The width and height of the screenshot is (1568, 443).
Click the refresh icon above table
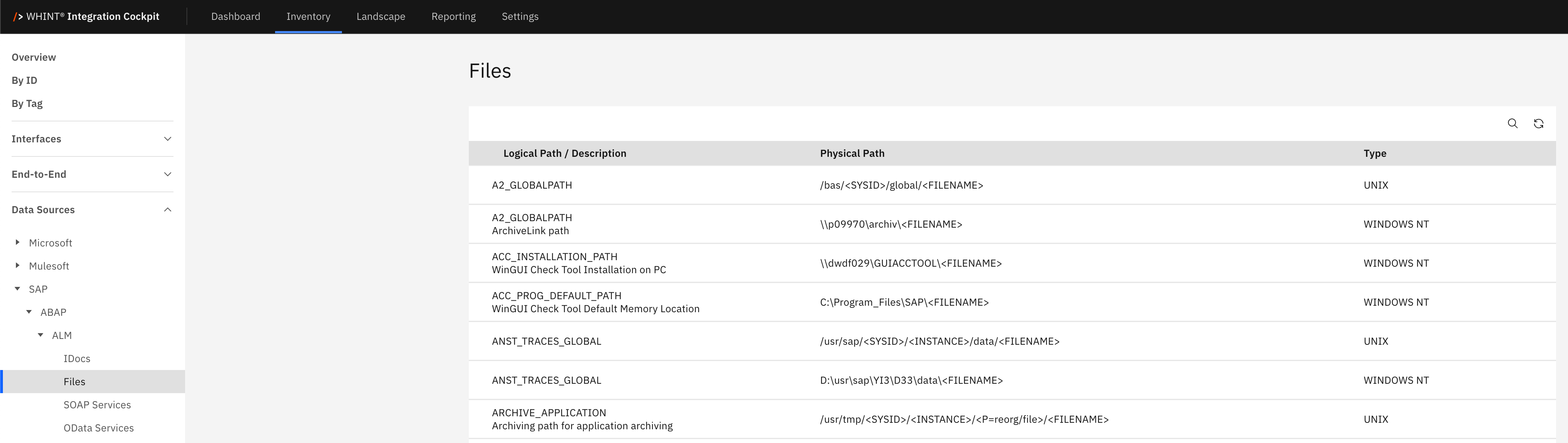pos(1538,124)
